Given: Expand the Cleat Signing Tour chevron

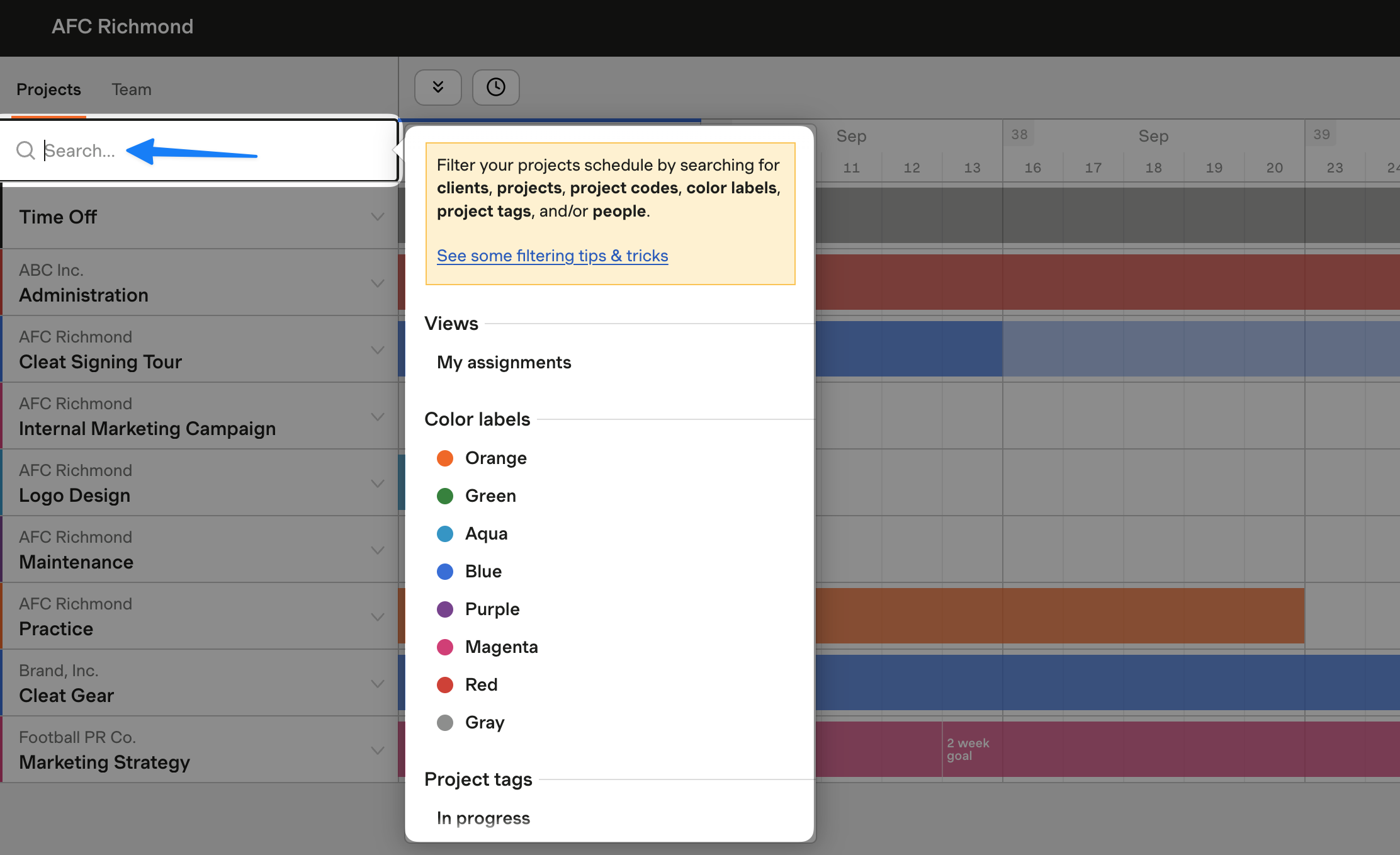Looking at the screenshot, I should [x=378, y=350].
